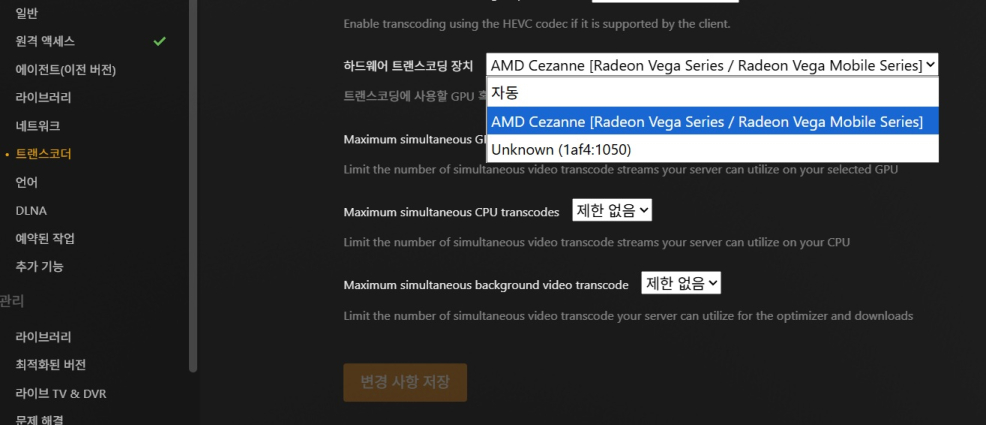
Task: Collapse the 하드웨어 트랜스코딩 장치 dropdown
Action: [x=712, y=65]
